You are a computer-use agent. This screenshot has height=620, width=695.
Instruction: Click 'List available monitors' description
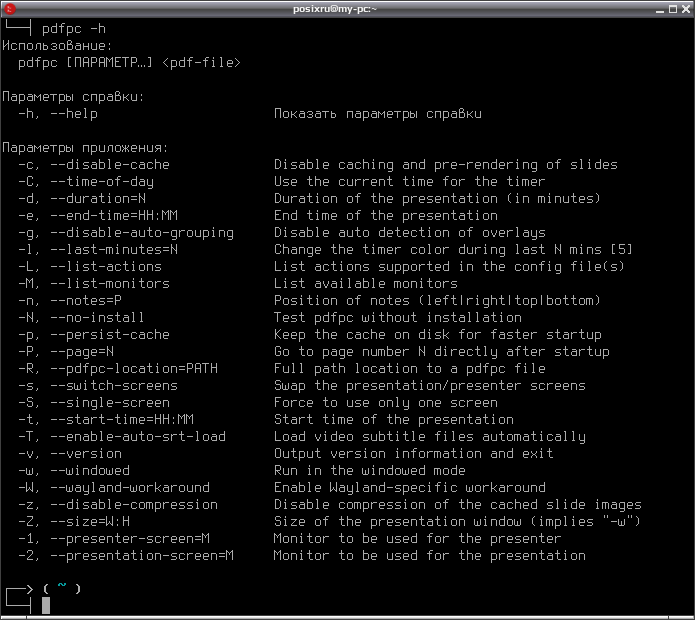pos(366,284)
